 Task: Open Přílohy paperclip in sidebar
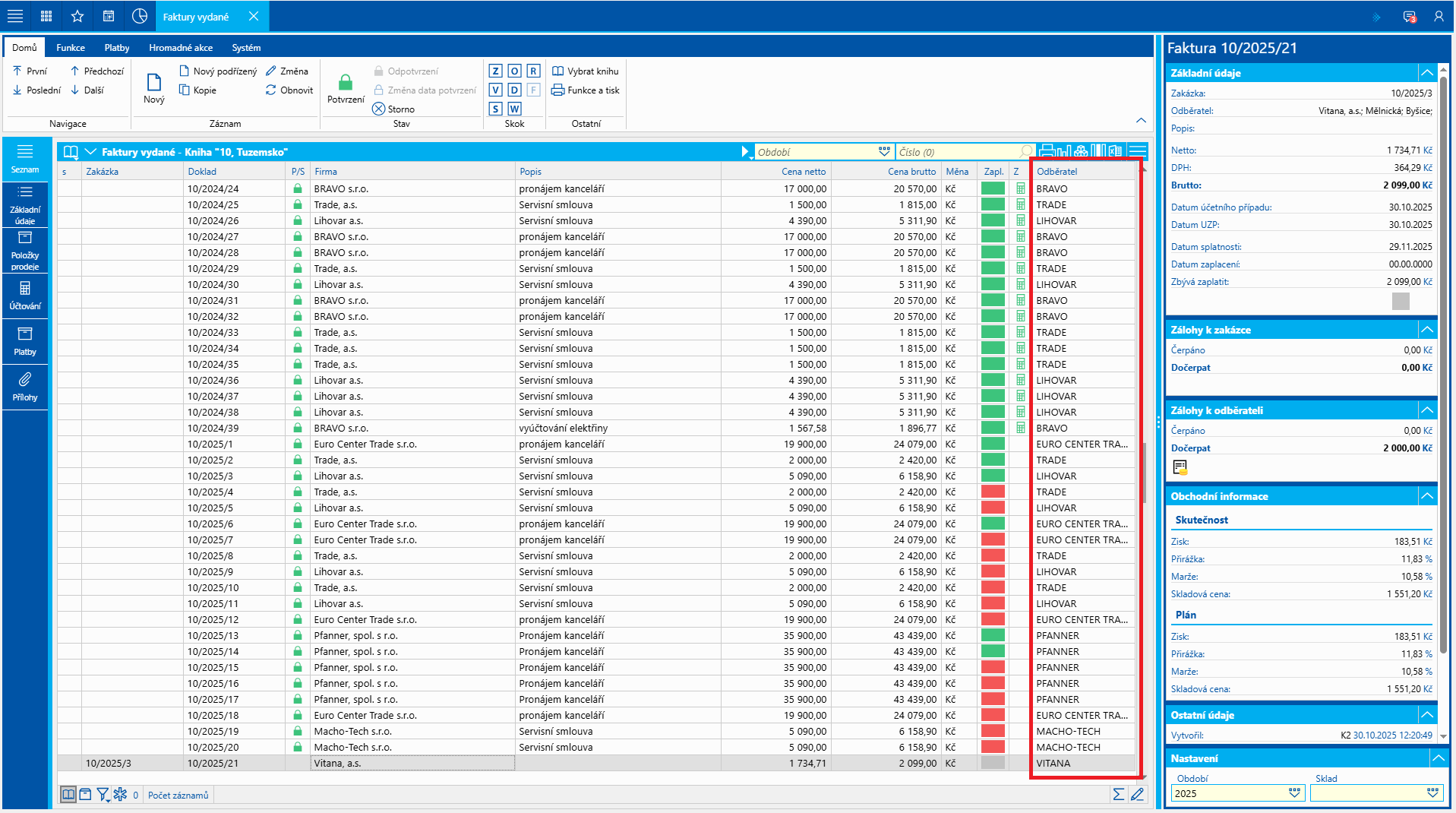[x=25, y=387]
